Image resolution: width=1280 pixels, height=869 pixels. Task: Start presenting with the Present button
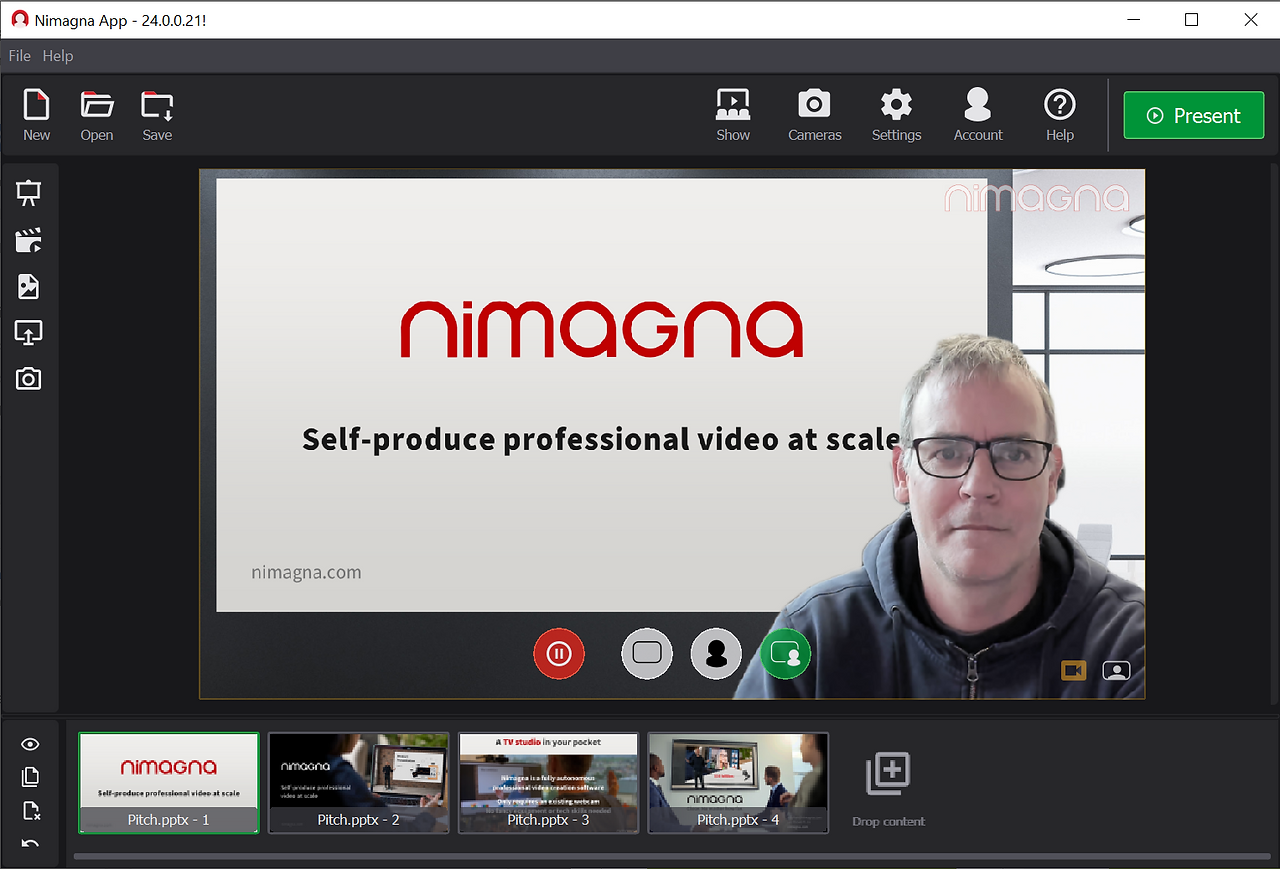tap(1194, 115)
